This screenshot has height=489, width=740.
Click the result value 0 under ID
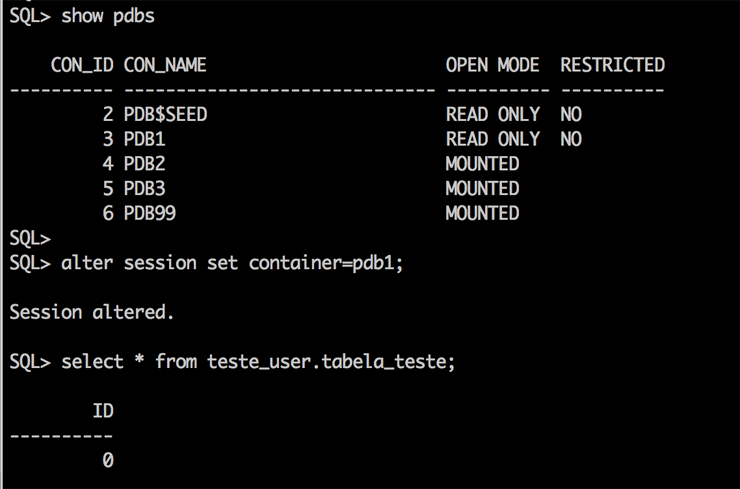point(107,460)
